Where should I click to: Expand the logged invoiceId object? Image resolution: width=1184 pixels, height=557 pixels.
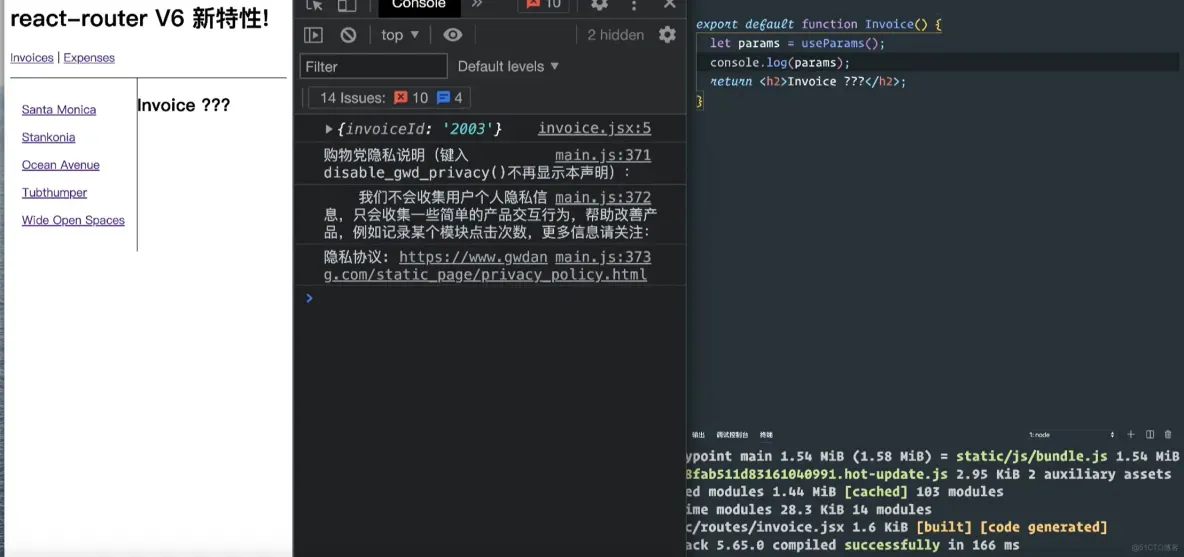point(329,129)
